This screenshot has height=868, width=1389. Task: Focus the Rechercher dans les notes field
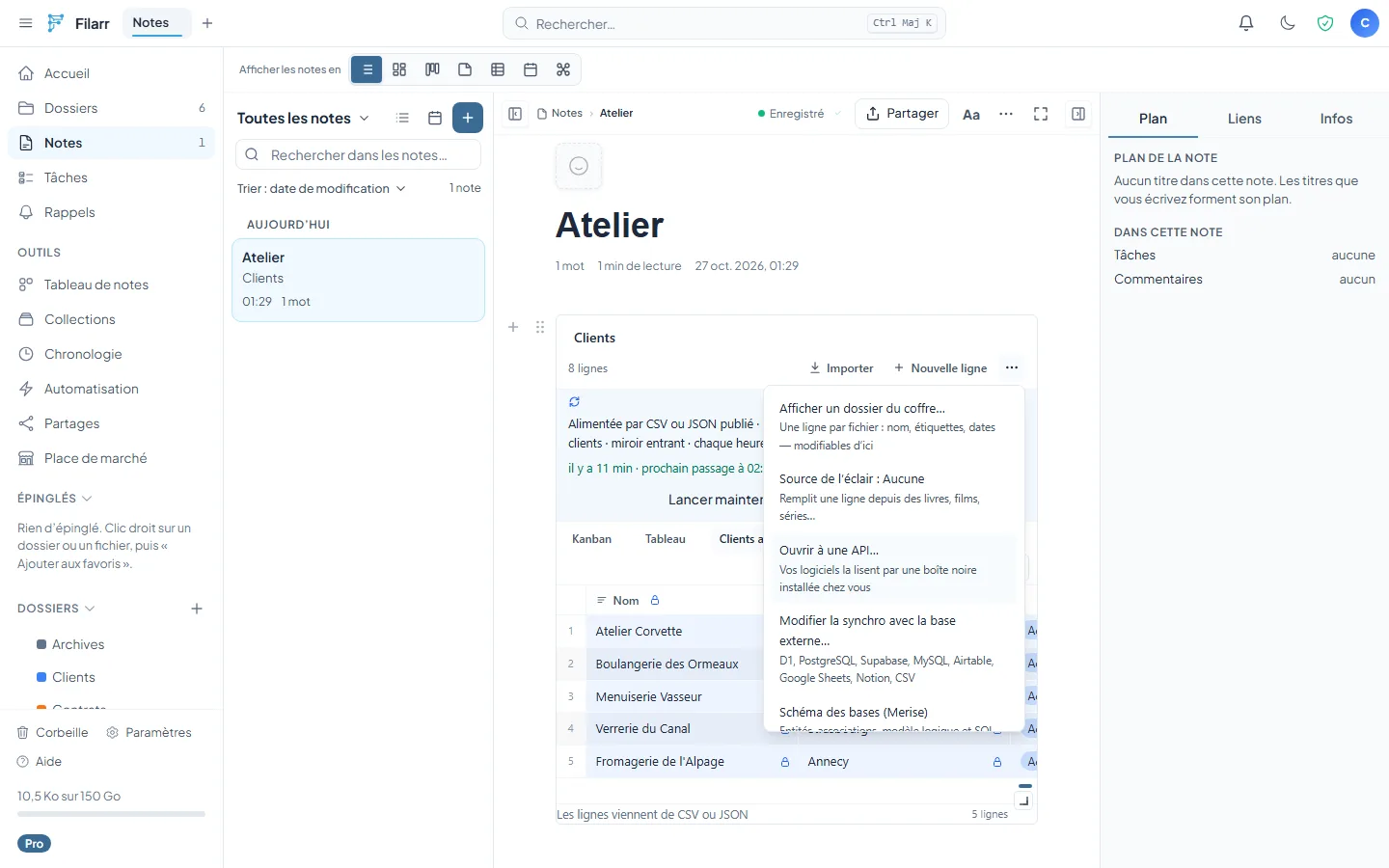click(x=358, y=155)
